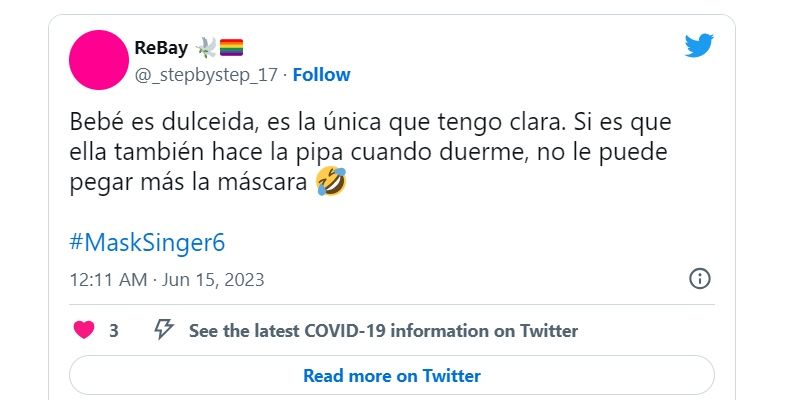Open the @_stepbystep_17 handle
The width and height of the screenshot is (800, 400).
tap(206, 75)
